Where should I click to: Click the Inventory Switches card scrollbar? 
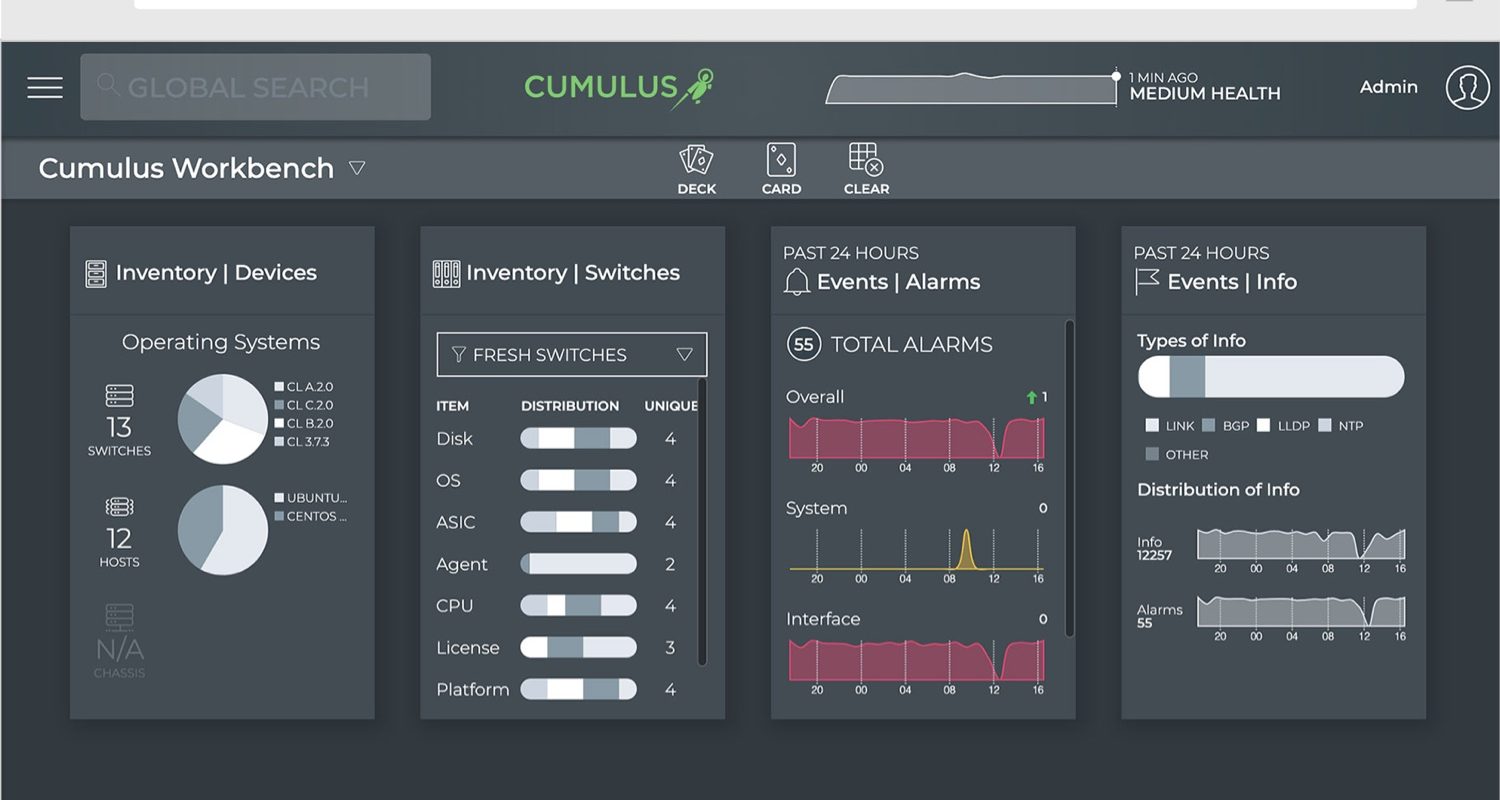pos(702,521)
